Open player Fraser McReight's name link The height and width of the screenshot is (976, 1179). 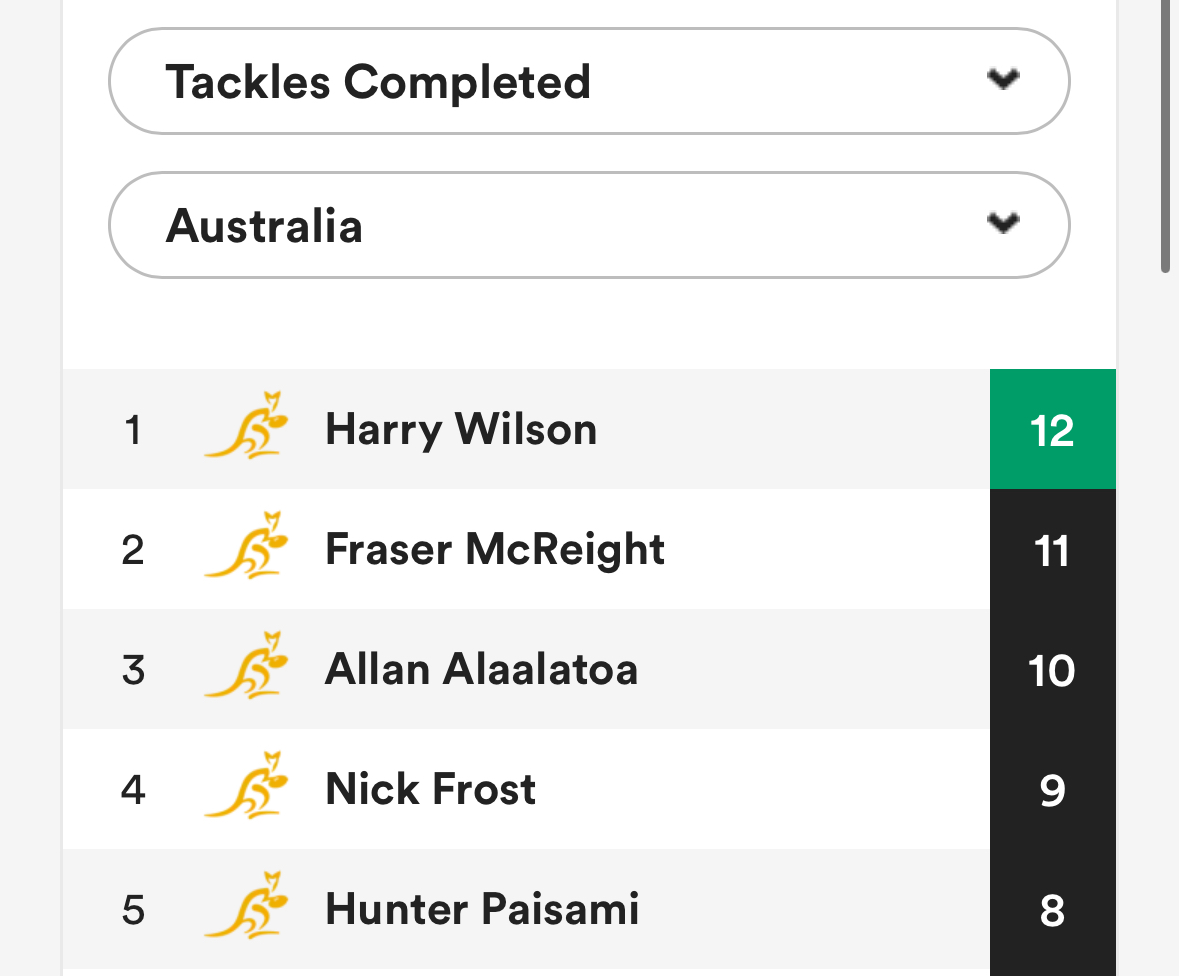coord(495,550)
